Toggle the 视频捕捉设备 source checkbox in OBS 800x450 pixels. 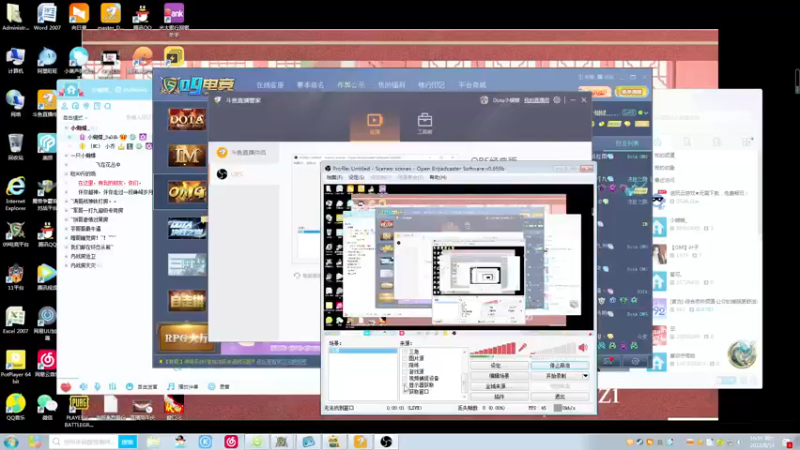(x=405, y=378)
